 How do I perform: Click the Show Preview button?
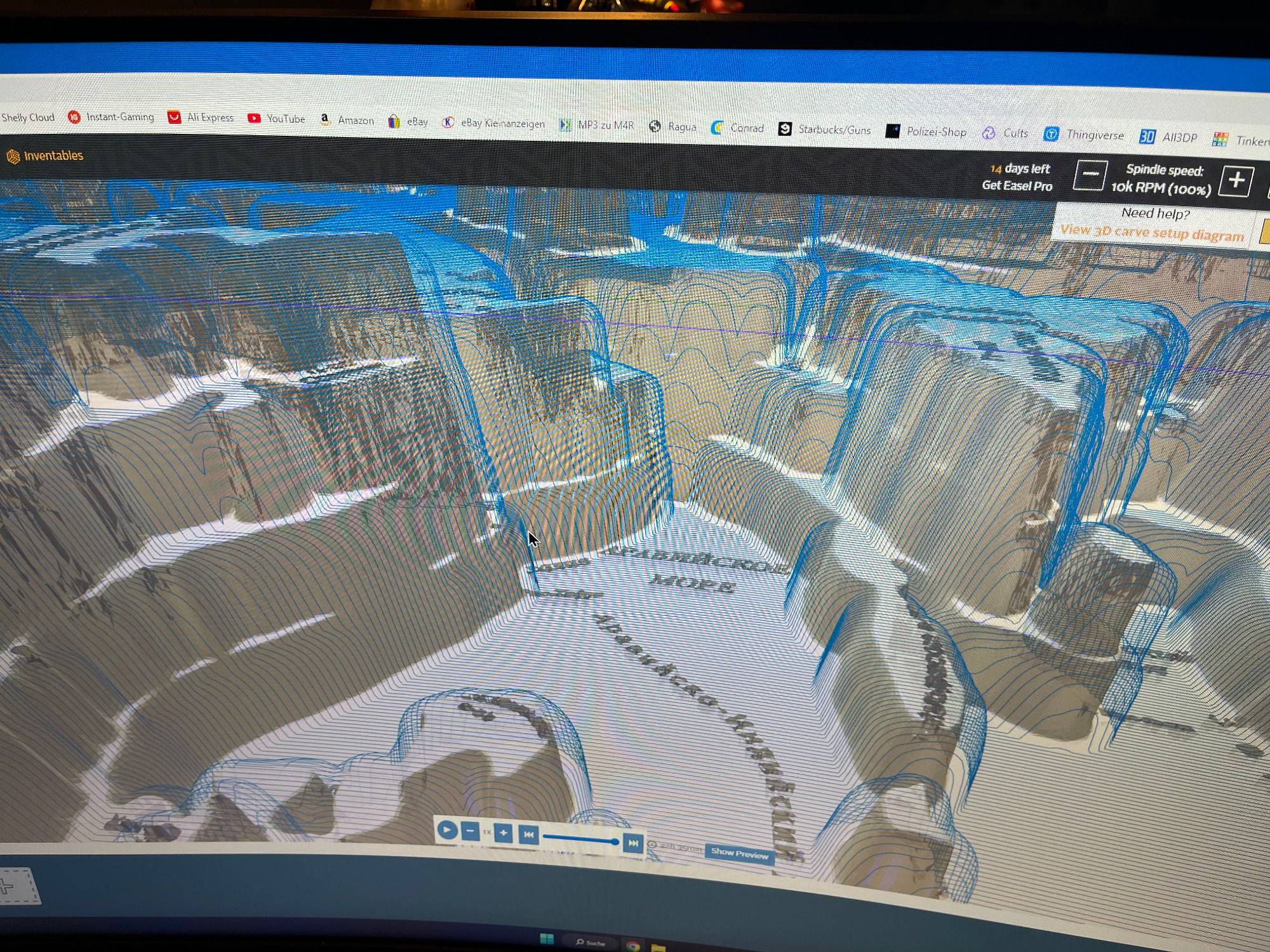pos(739,853)
